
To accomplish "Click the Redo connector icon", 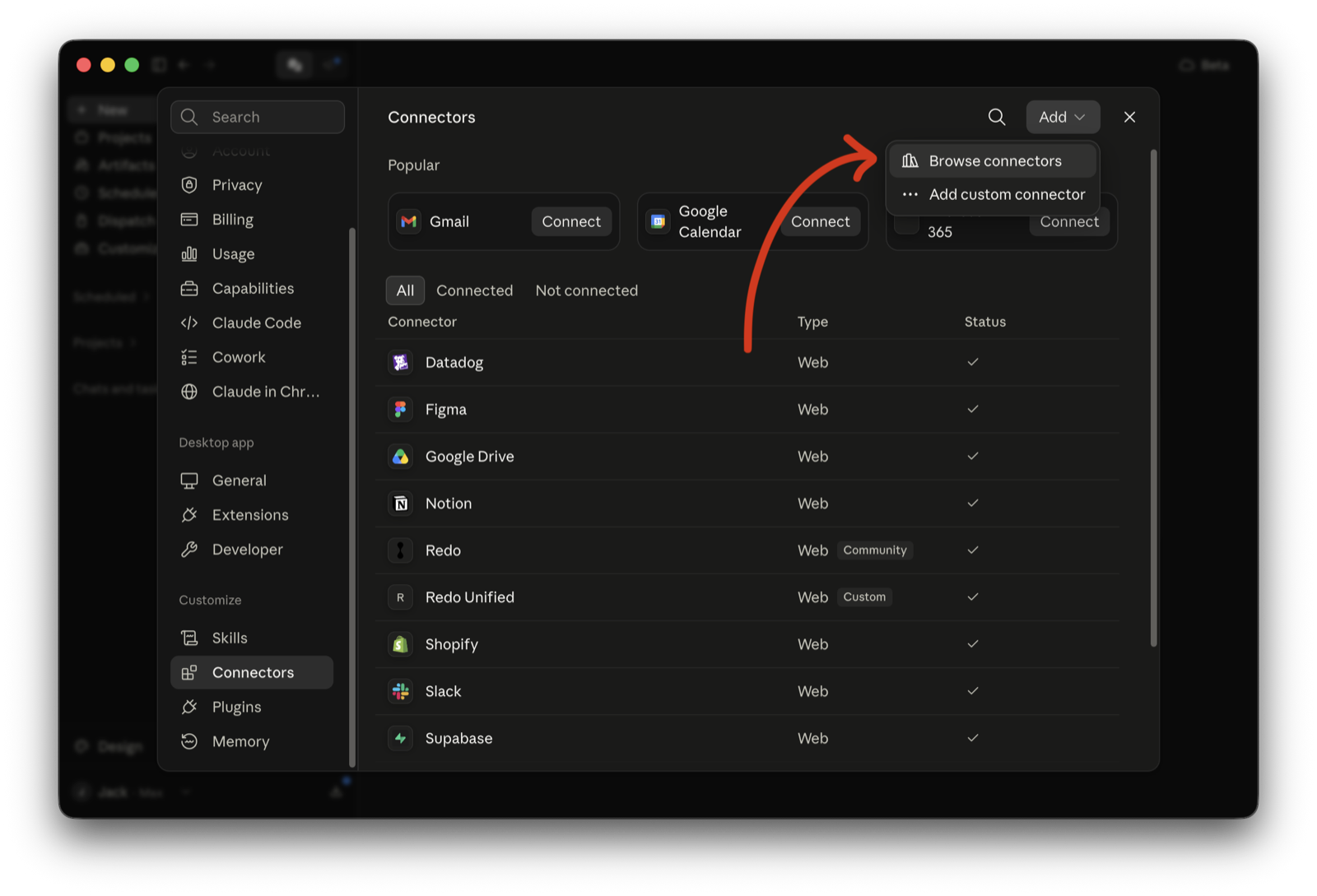I will (401, 550).
